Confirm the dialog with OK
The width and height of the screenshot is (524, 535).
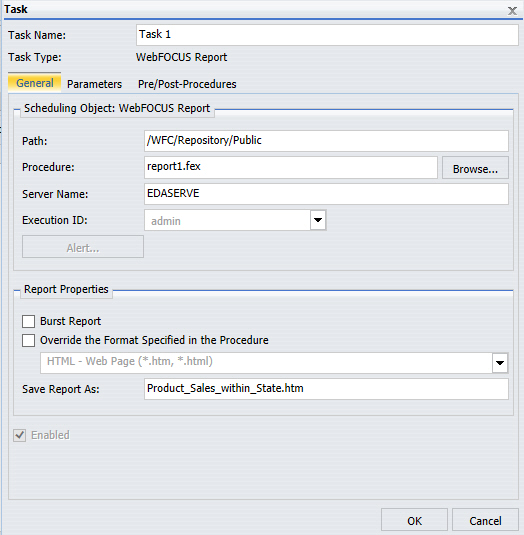tap(414, 521)
